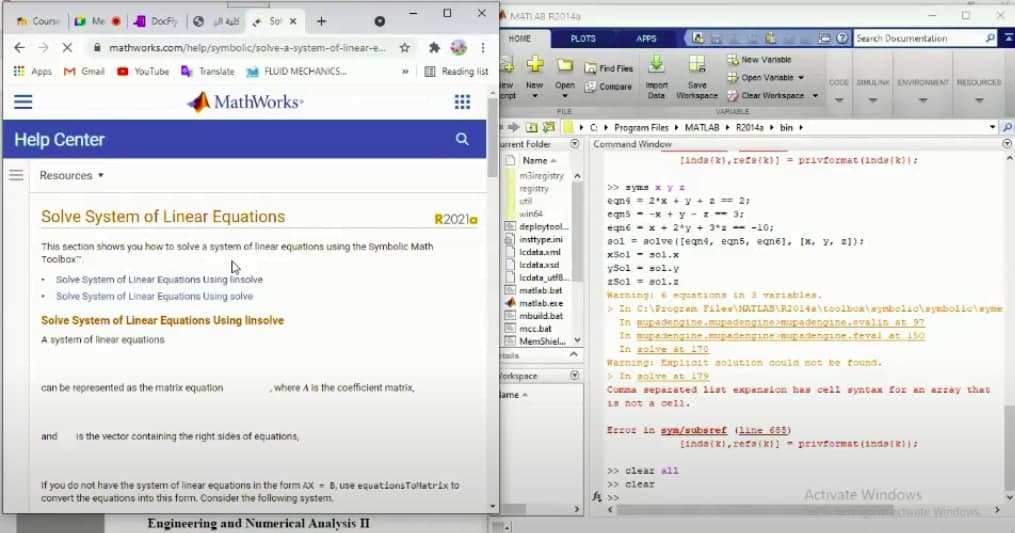
Task: Bookmark this page with star icon
Action: 404,48
